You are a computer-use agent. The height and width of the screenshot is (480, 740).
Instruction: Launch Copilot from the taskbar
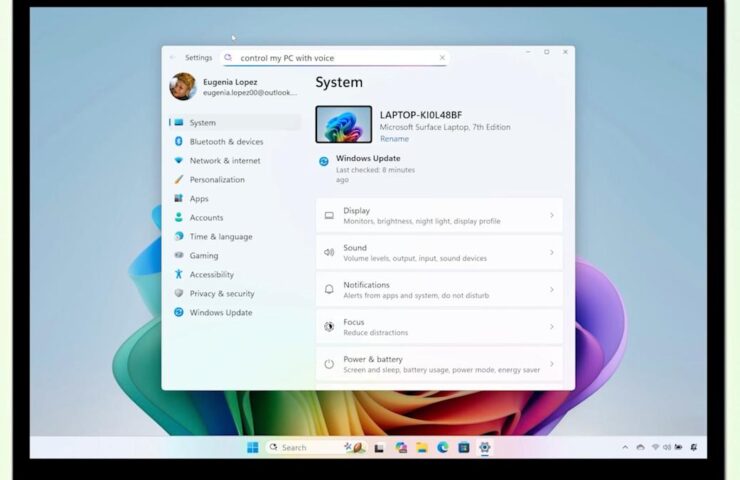point(401,447)
